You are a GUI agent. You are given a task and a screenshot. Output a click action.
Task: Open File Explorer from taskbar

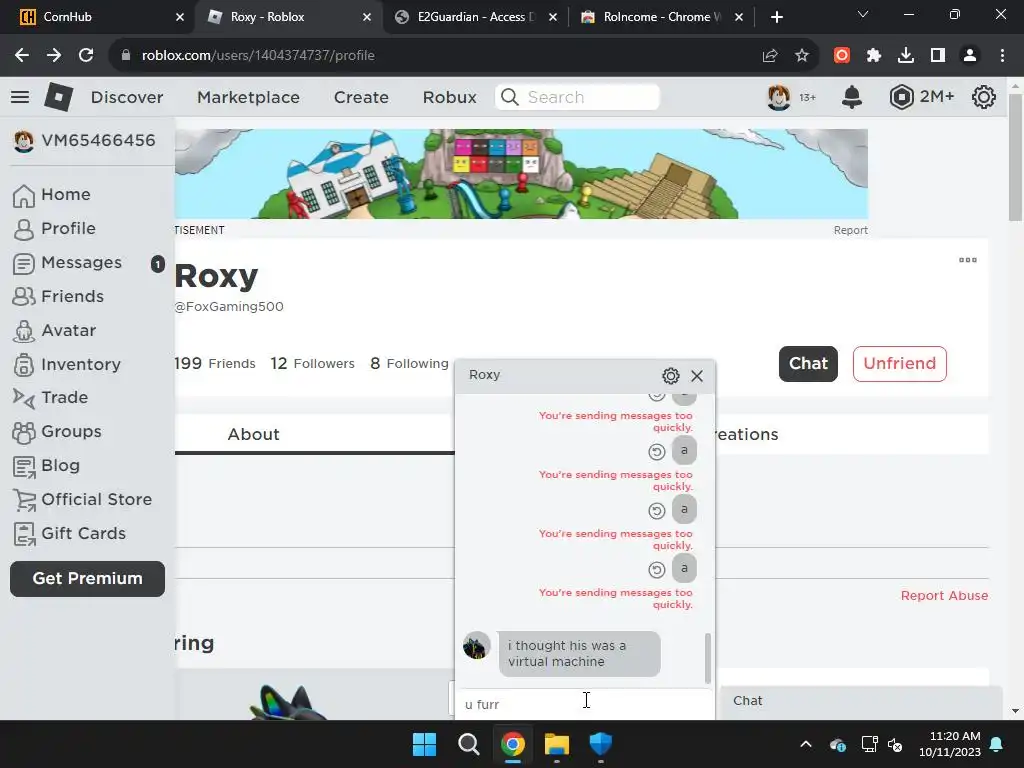(x=557, y=744)
